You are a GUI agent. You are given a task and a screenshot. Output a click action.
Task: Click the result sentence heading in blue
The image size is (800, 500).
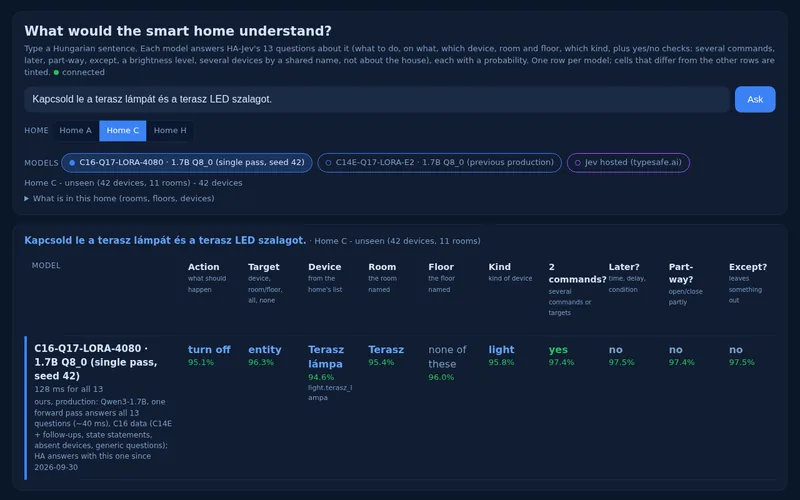point(165,240)
